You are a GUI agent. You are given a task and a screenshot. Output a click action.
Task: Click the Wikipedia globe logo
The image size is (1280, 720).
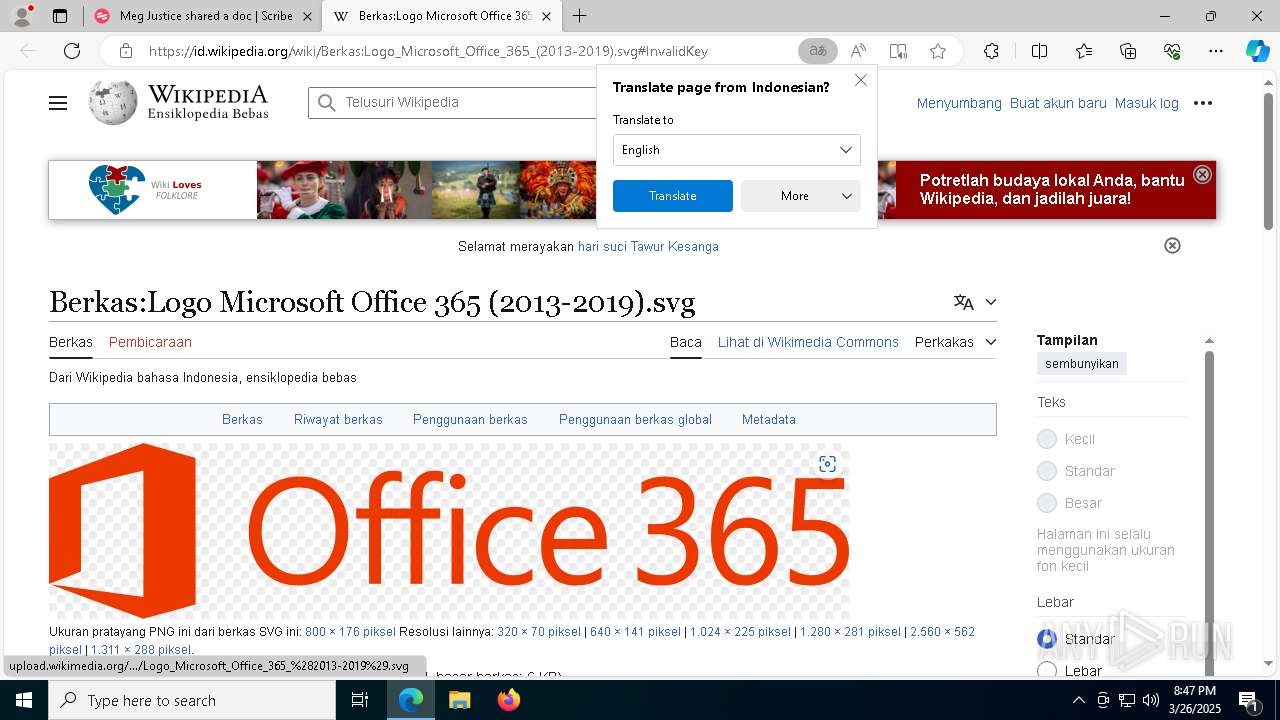point(112,102)
